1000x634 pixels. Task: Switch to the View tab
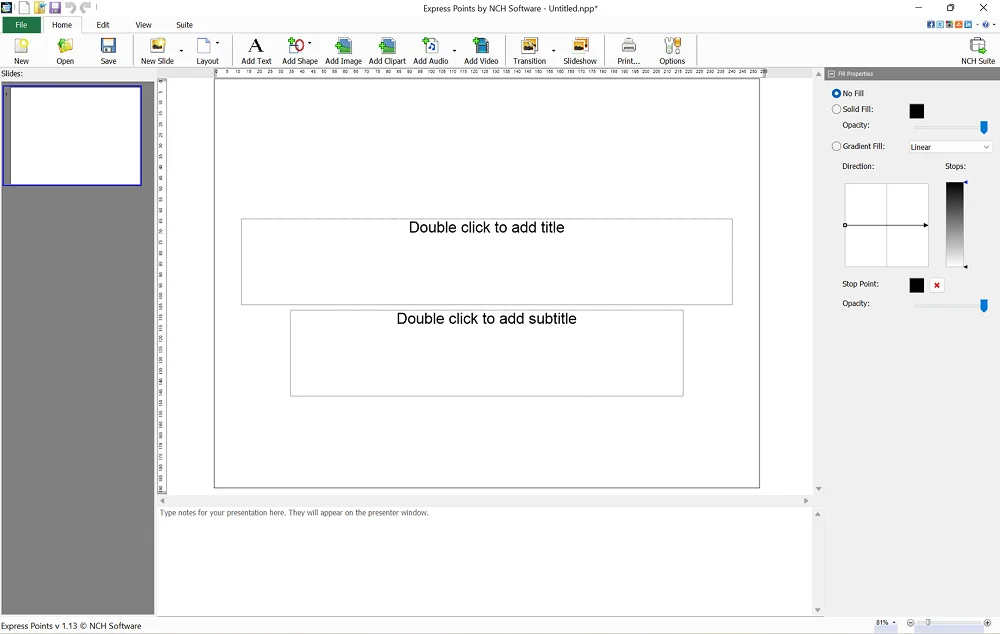144,25
